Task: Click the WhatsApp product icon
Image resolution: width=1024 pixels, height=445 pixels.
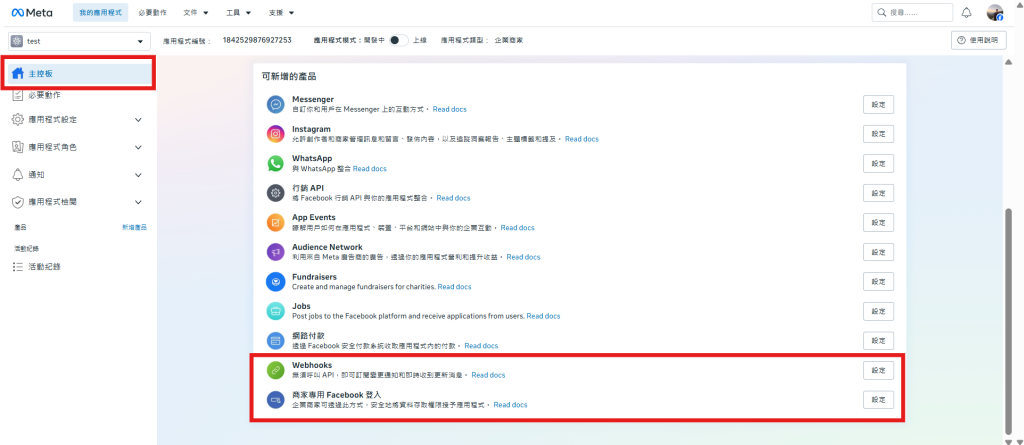Action: pyautogui.click(x=276, y=163)
